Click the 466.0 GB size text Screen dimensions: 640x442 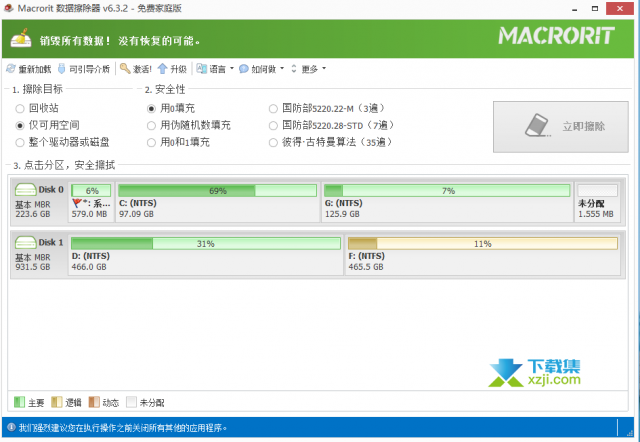(x=89, y=267)
